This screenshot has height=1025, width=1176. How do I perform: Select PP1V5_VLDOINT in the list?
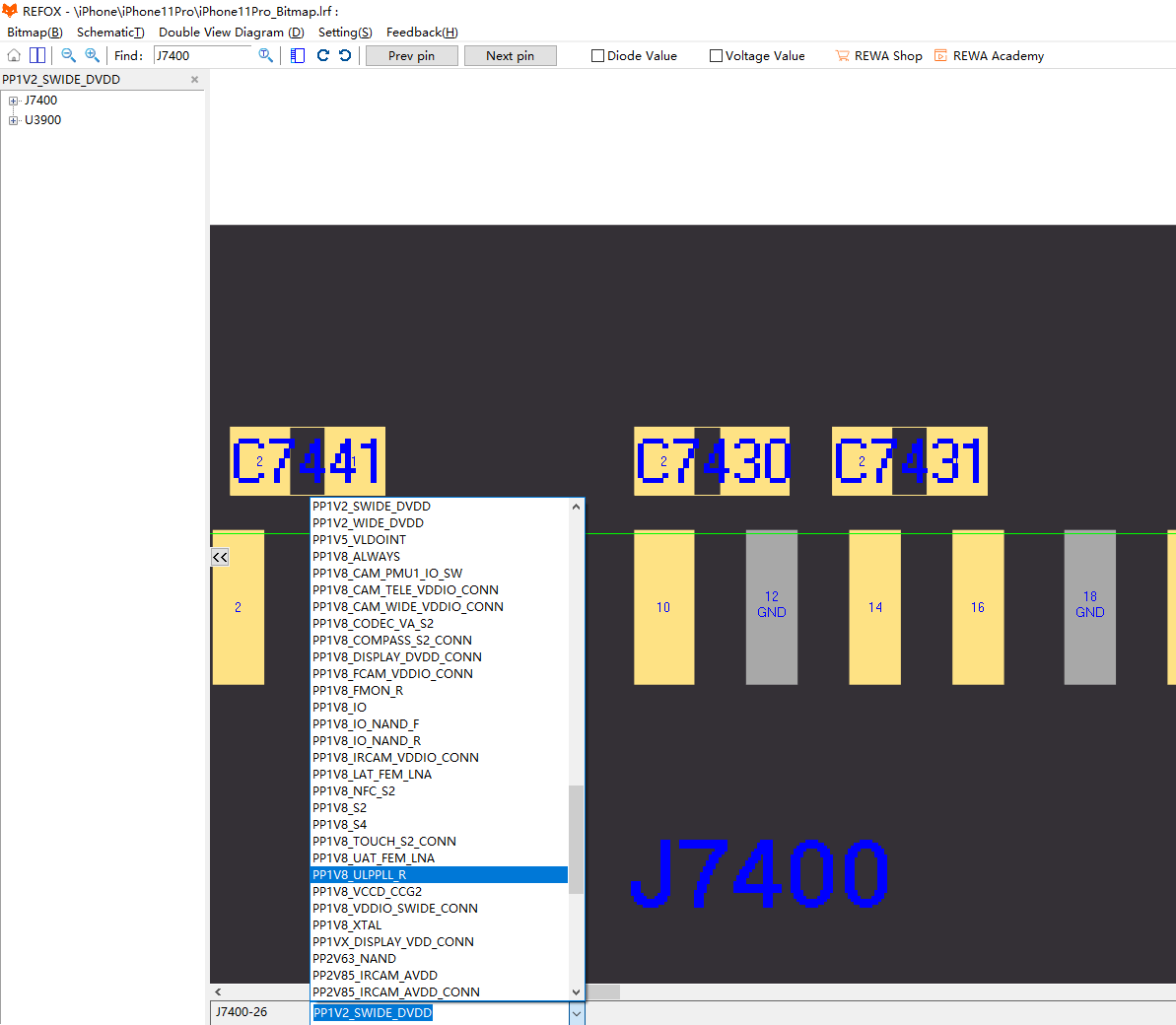(x=439, y=540)
